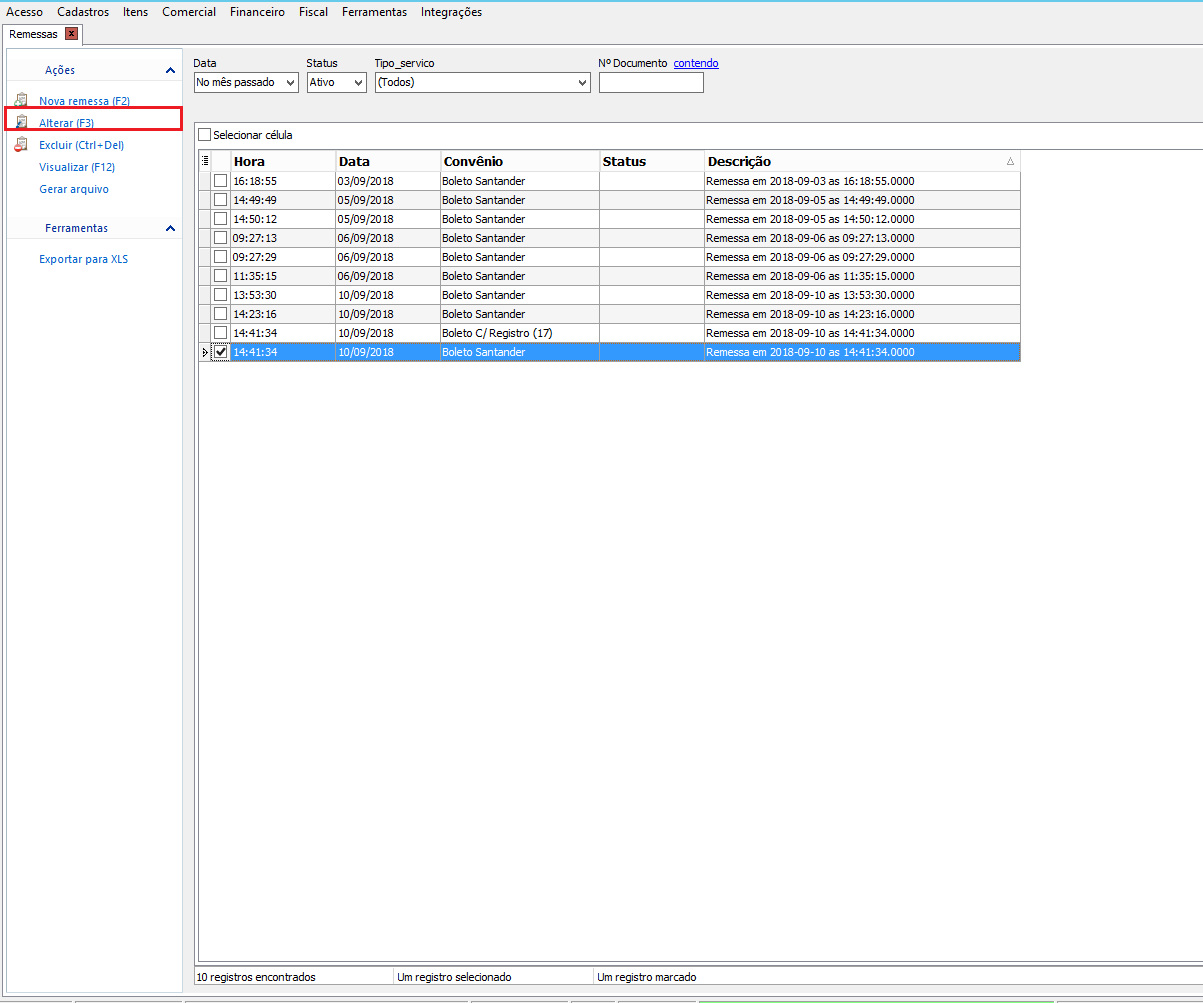Click the 10 registros encontrados status text
Viewport: 1203px width, 1003px height.
255,977
